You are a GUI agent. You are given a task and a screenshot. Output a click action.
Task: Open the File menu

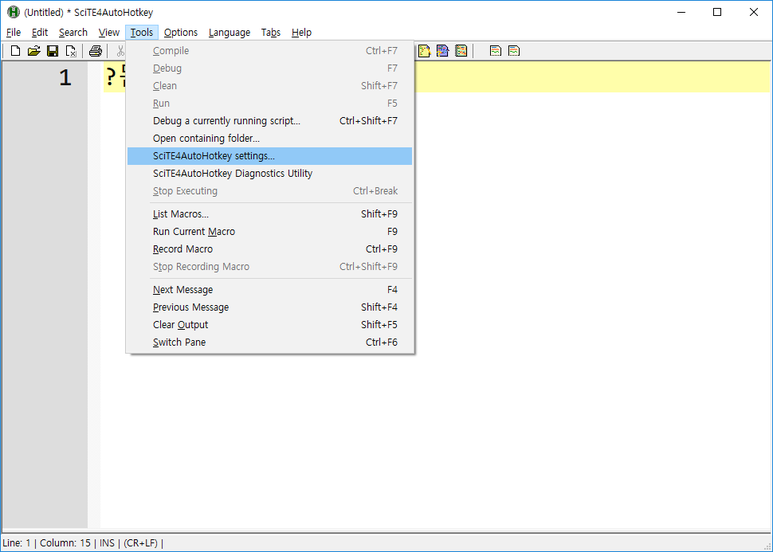[13, 33]
